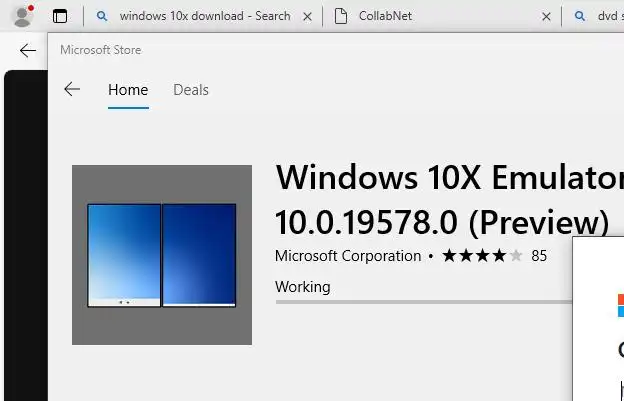Open the Deals tab in Microsoft Store
Image resolution: width=624 pixels, height=401 pixels.
pos(191,90)
